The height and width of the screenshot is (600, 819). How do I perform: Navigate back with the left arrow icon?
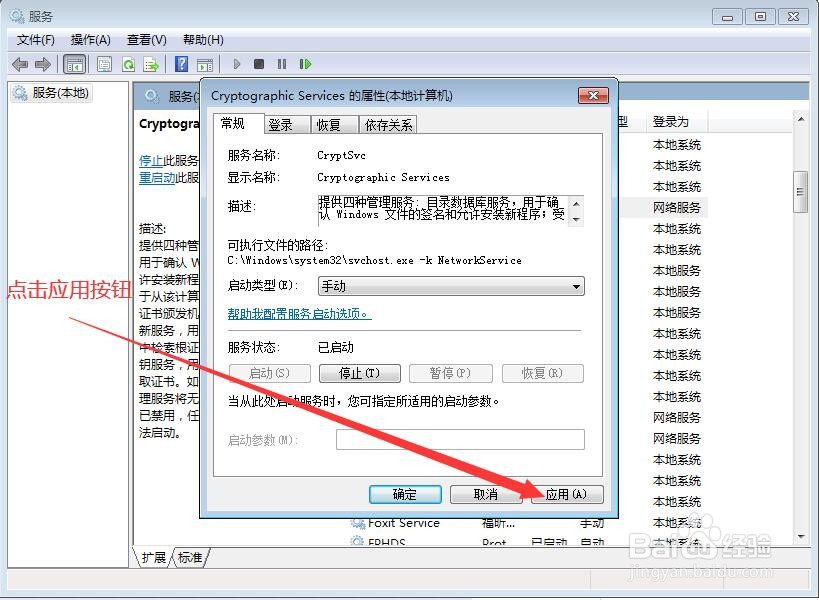[20, 64]
